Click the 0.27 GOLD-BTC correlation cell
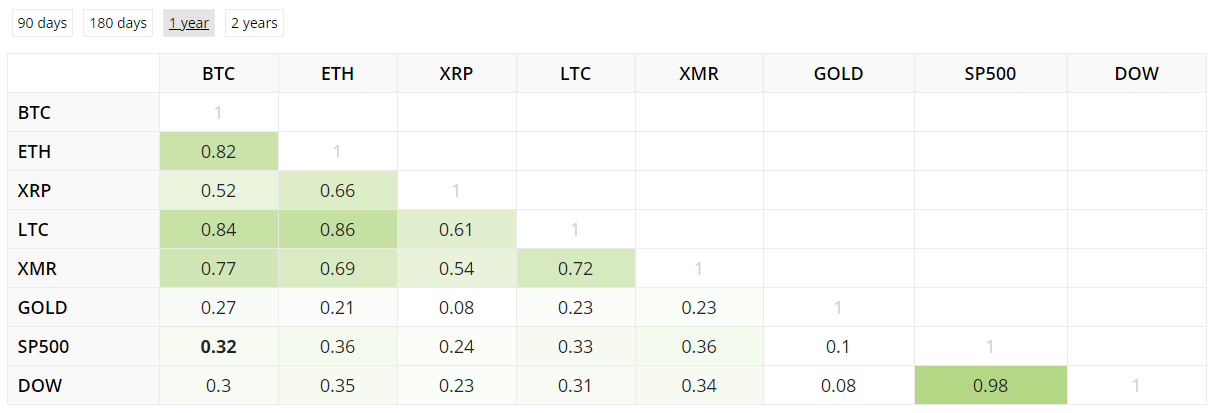 218,307
